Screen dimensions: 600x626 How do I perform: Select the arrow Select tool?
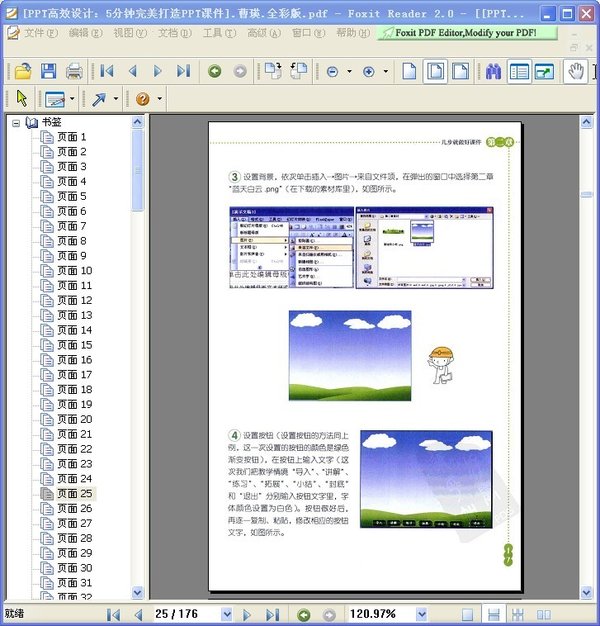pyautogui.click(x=22, y=98)
